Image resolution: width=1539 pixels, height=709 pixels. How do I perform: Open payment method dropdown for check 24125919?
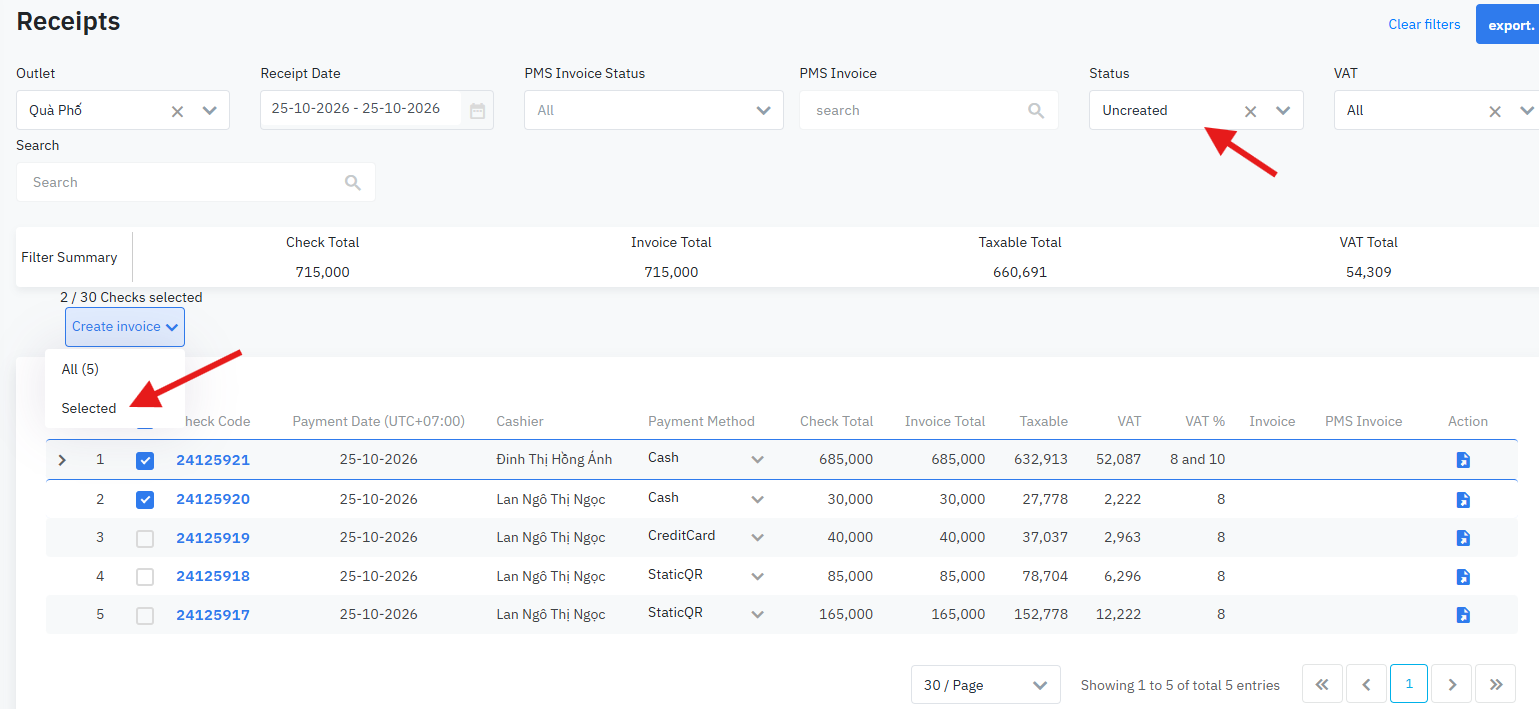(757, 537)
